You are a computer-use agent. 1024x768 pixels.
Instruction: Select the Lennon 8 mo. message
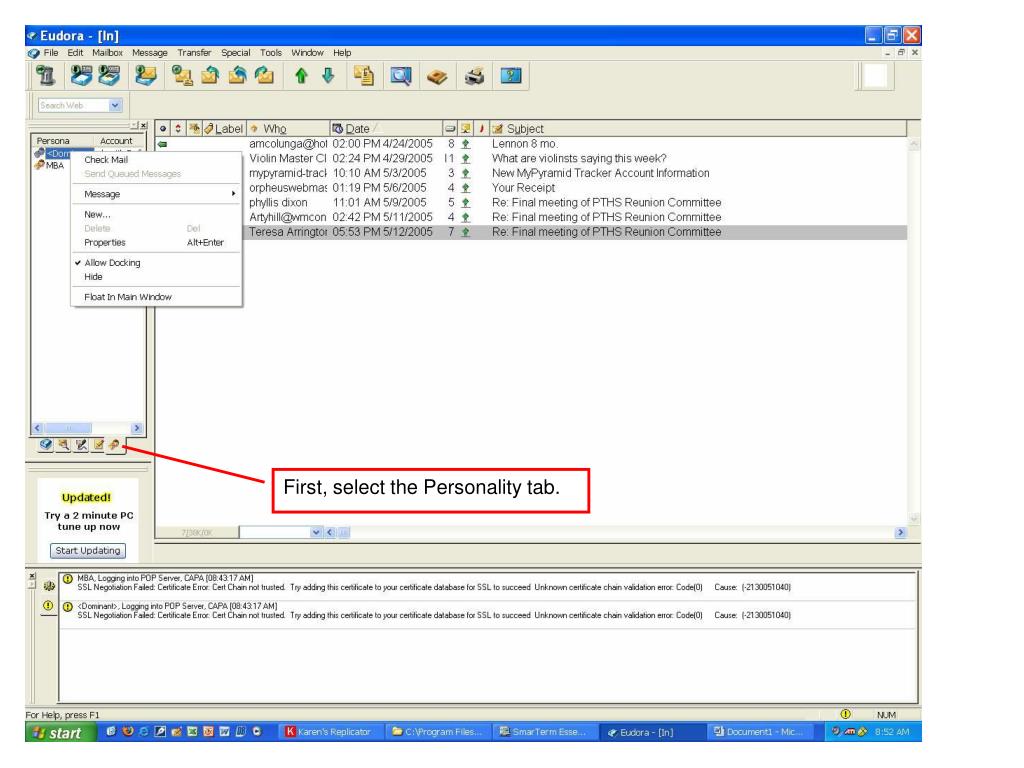(x=531, y=144)
